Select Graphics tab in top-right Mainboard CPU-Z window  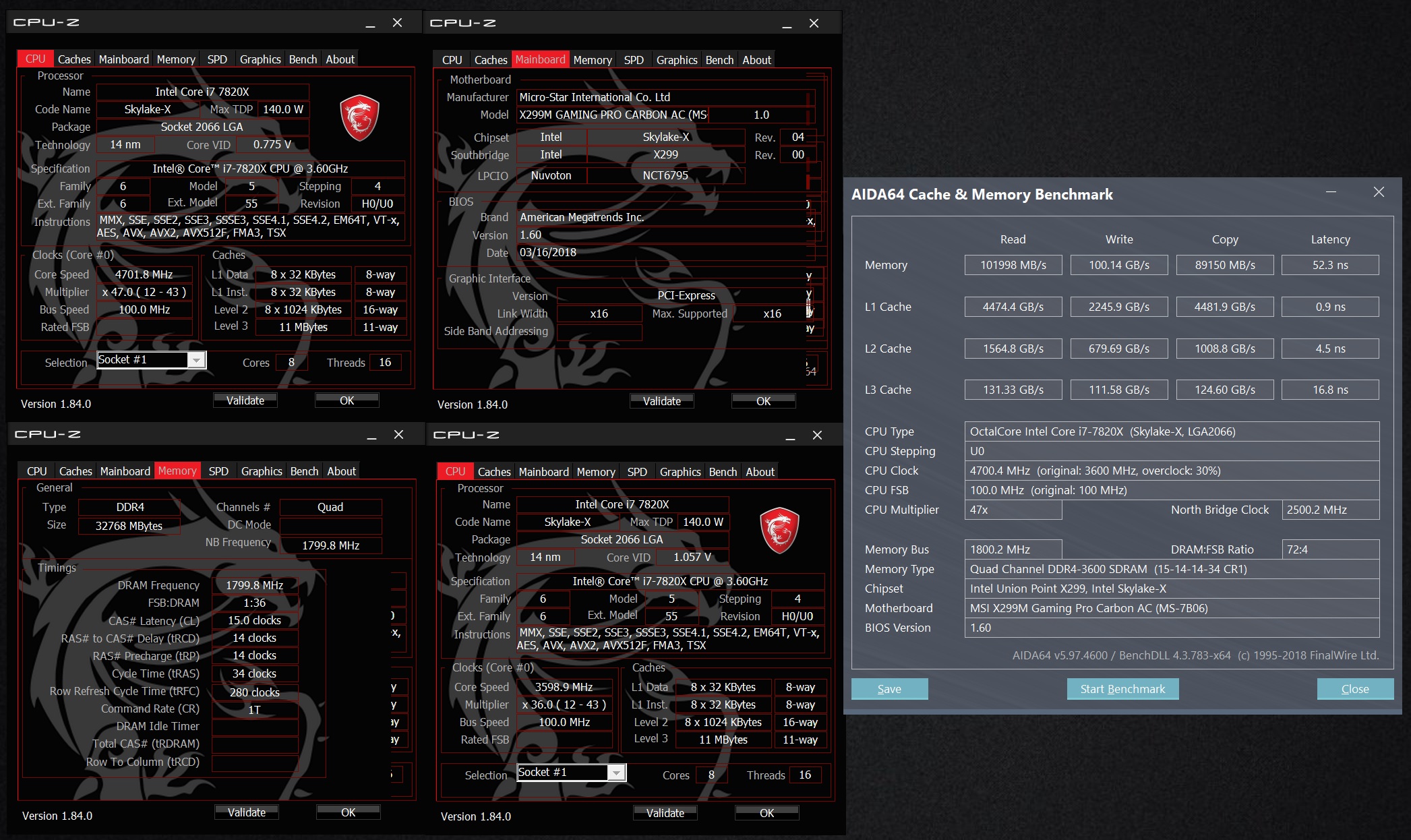(x=677, y=60)
